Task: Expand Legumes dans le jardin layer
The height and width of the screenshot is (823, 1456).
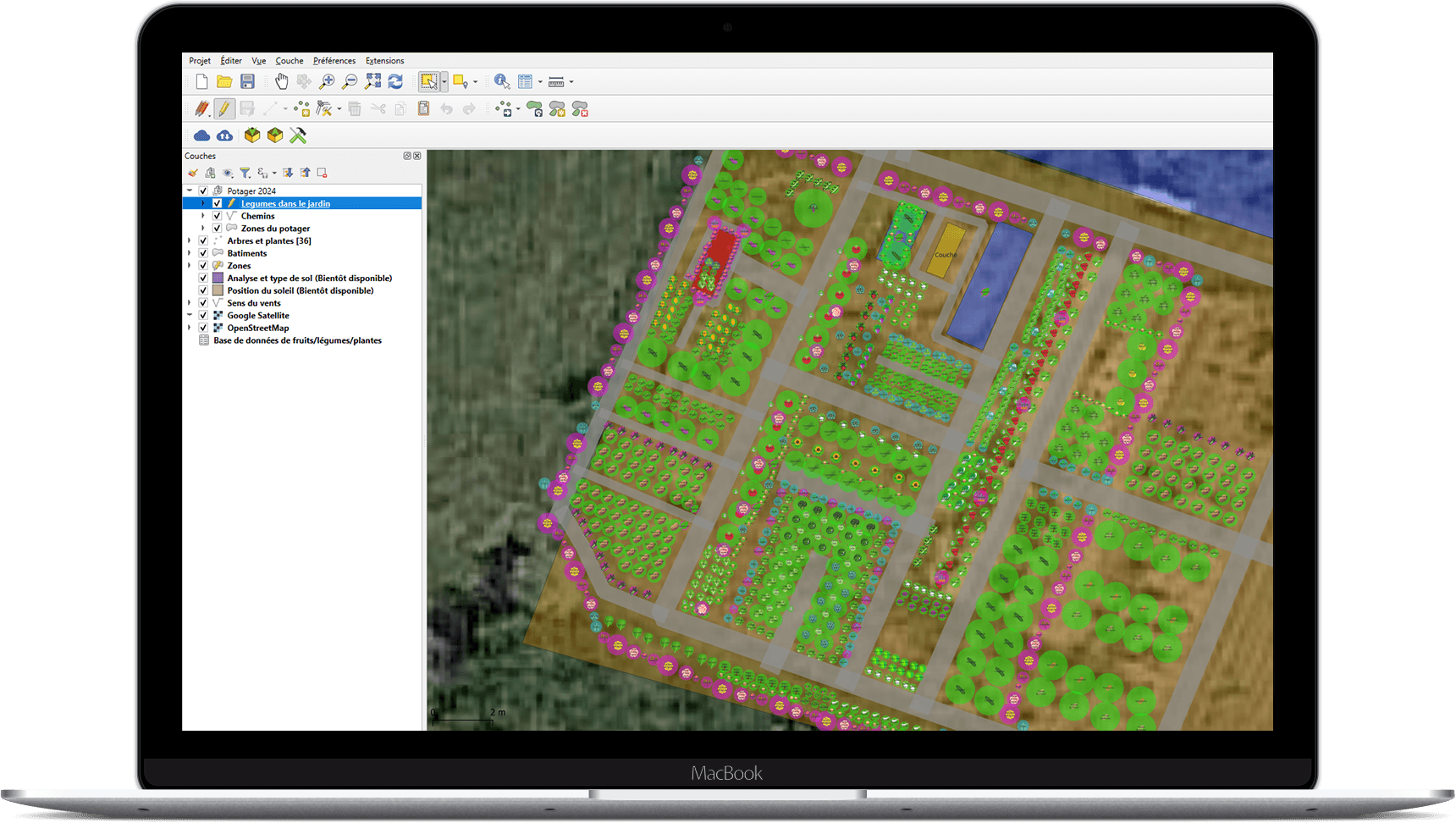Action: [x=203, y=203]
